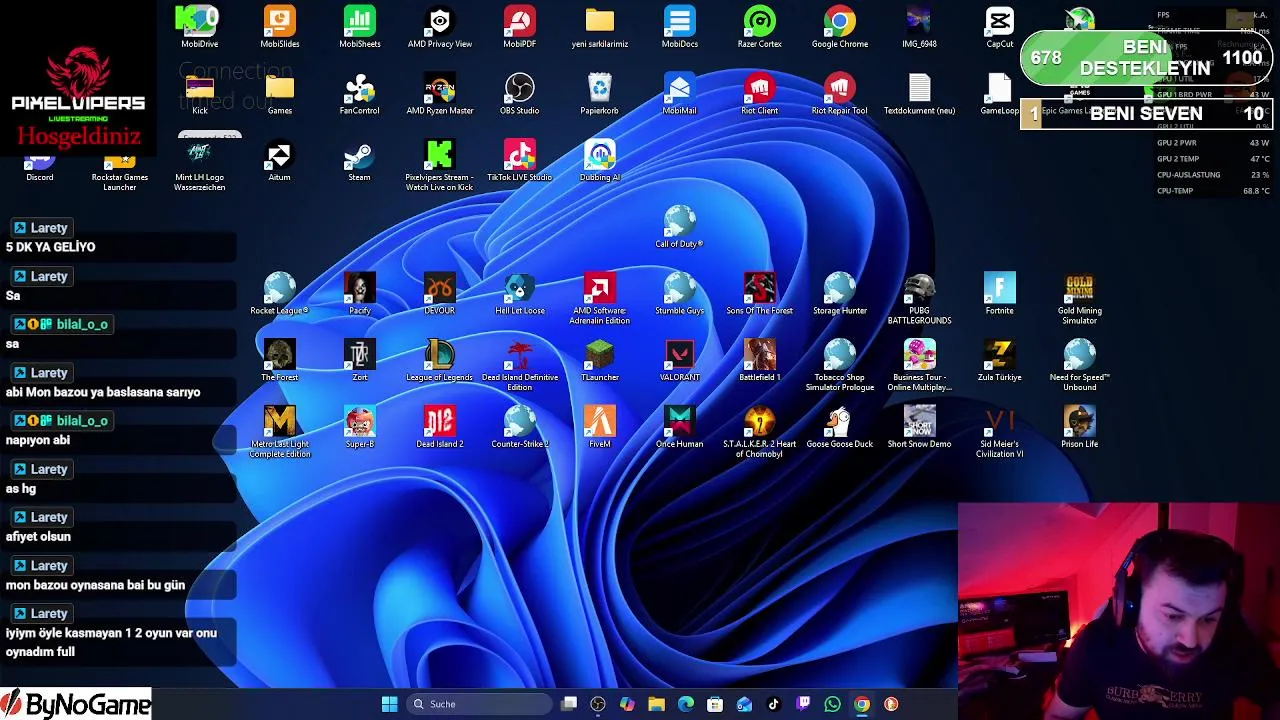This screenshot has width=1280, height=720.
Task: Launch Storage Hunter shortcut
Action: (x=839, y=294)
